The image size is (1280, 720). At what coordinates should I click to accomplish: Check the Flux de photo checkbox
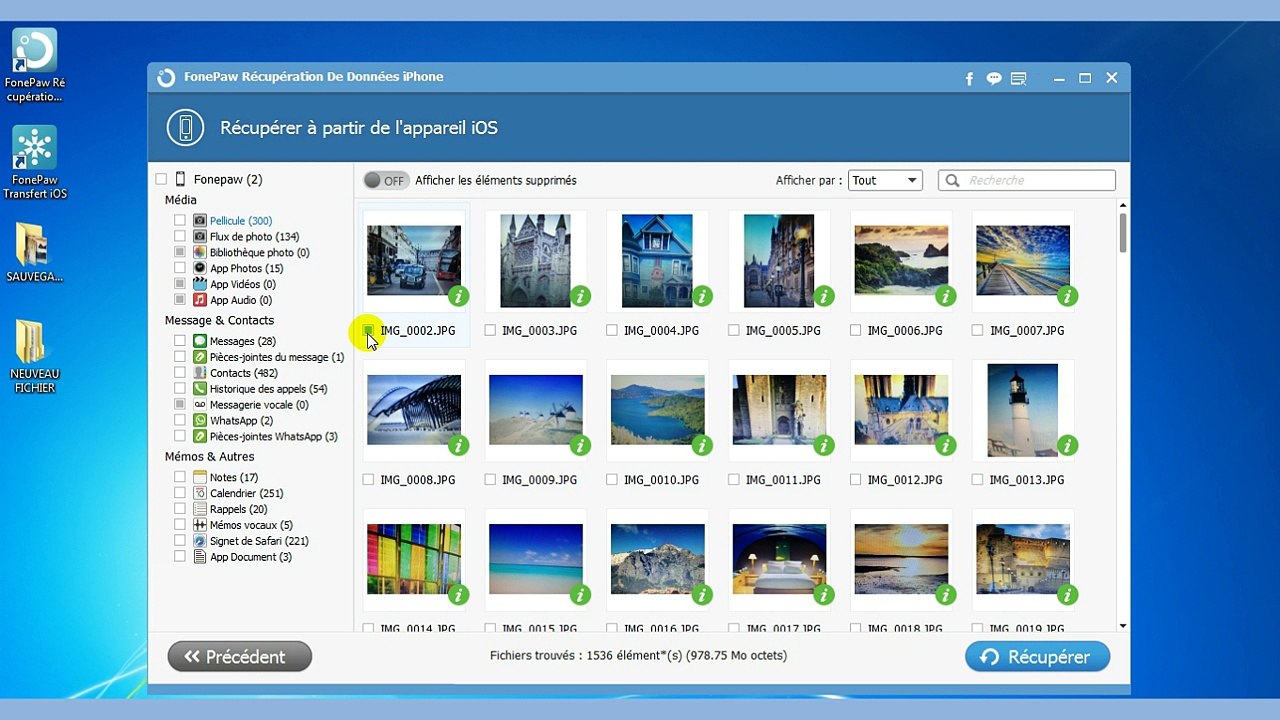(180, 237)
